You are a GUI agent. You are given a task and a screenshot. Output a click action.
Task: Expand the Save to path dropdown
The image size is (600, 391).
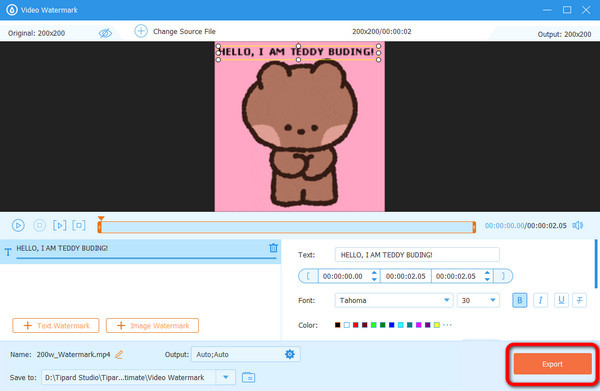click(x=225, y=377)
